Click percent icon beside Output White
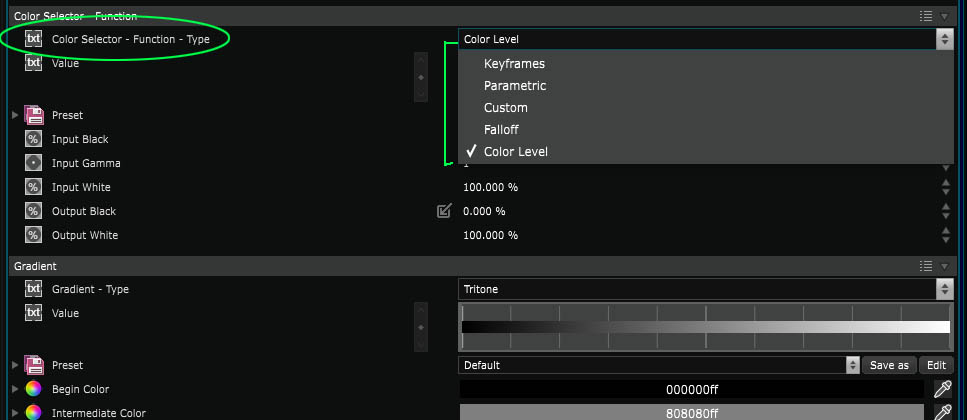 pos(33,235)
